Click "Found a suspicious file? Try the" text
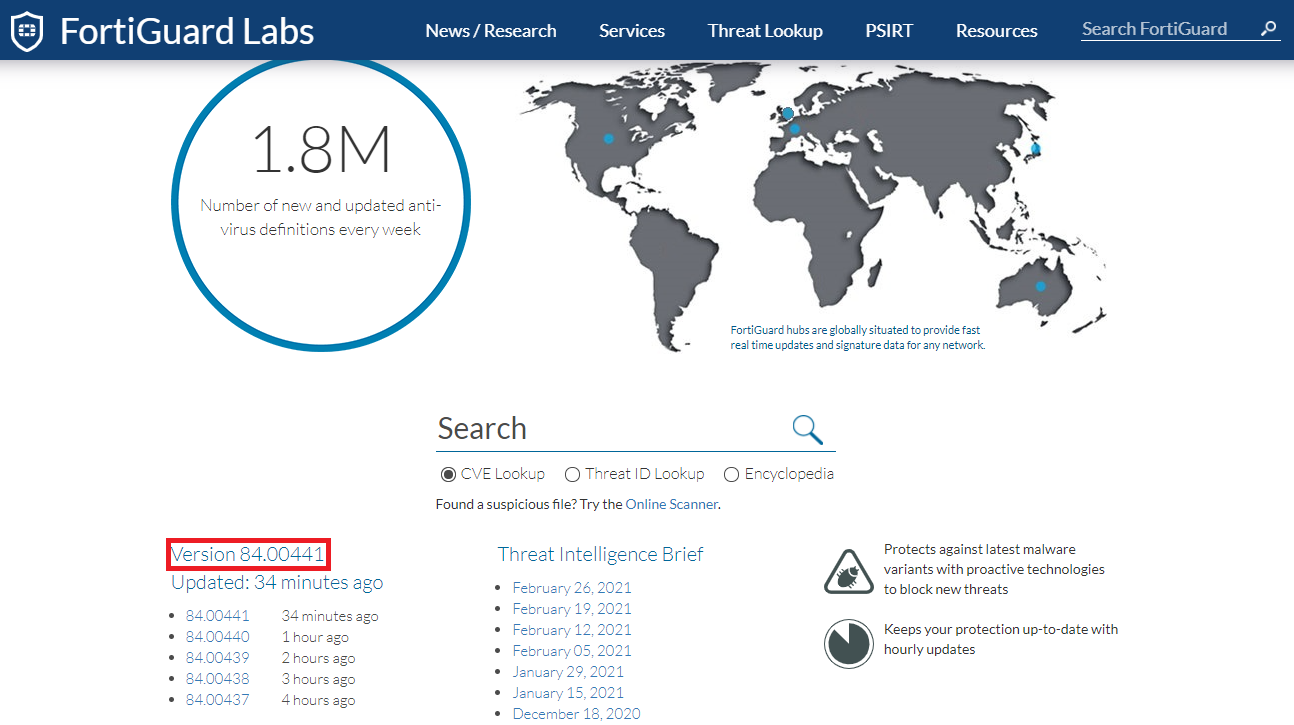 point(529,504)
